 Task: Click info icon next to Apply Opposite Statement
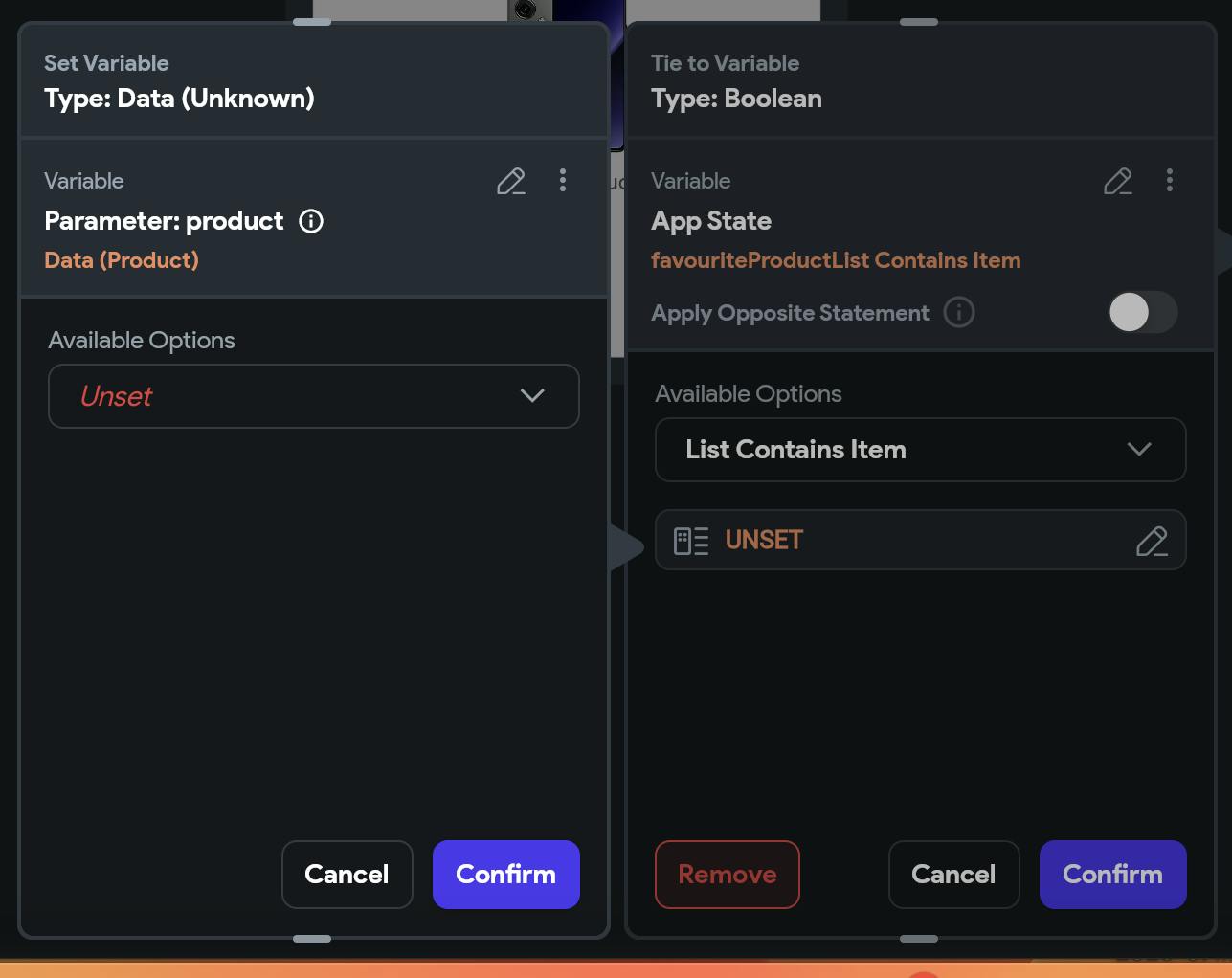click(x=959, y=312)
